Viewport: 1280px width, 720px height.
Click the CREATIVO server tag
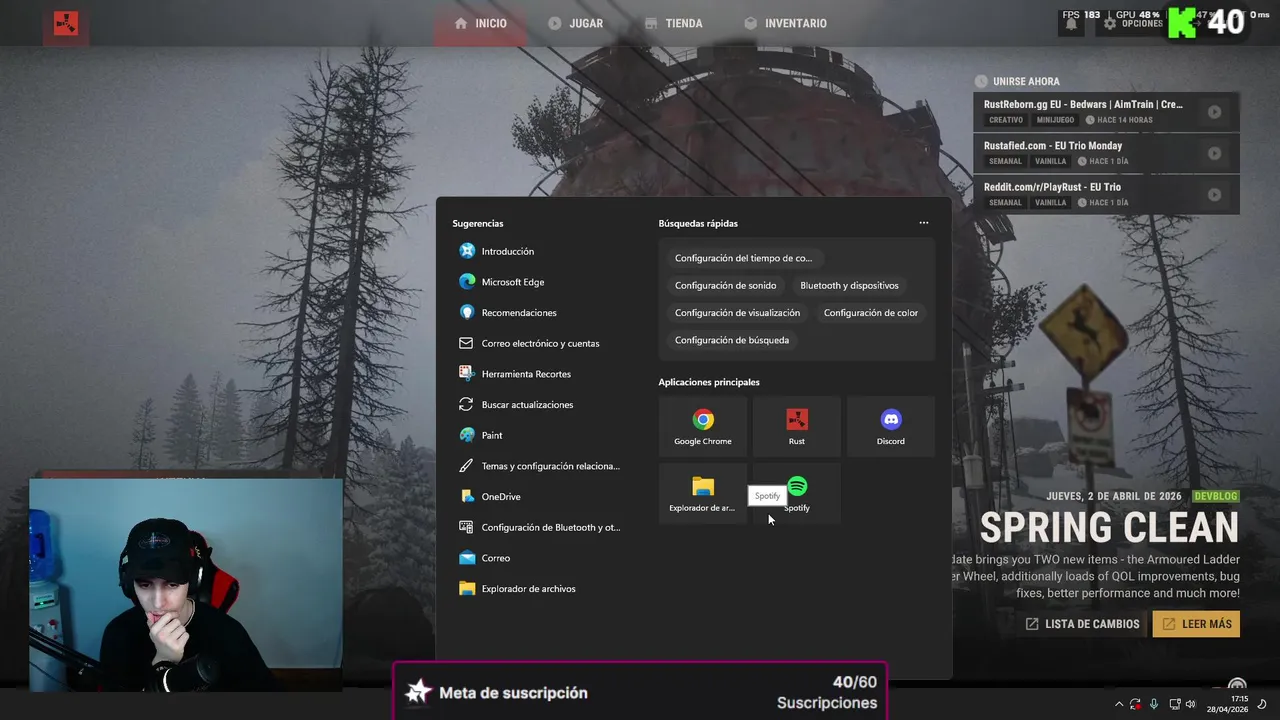click(1006, 120)
